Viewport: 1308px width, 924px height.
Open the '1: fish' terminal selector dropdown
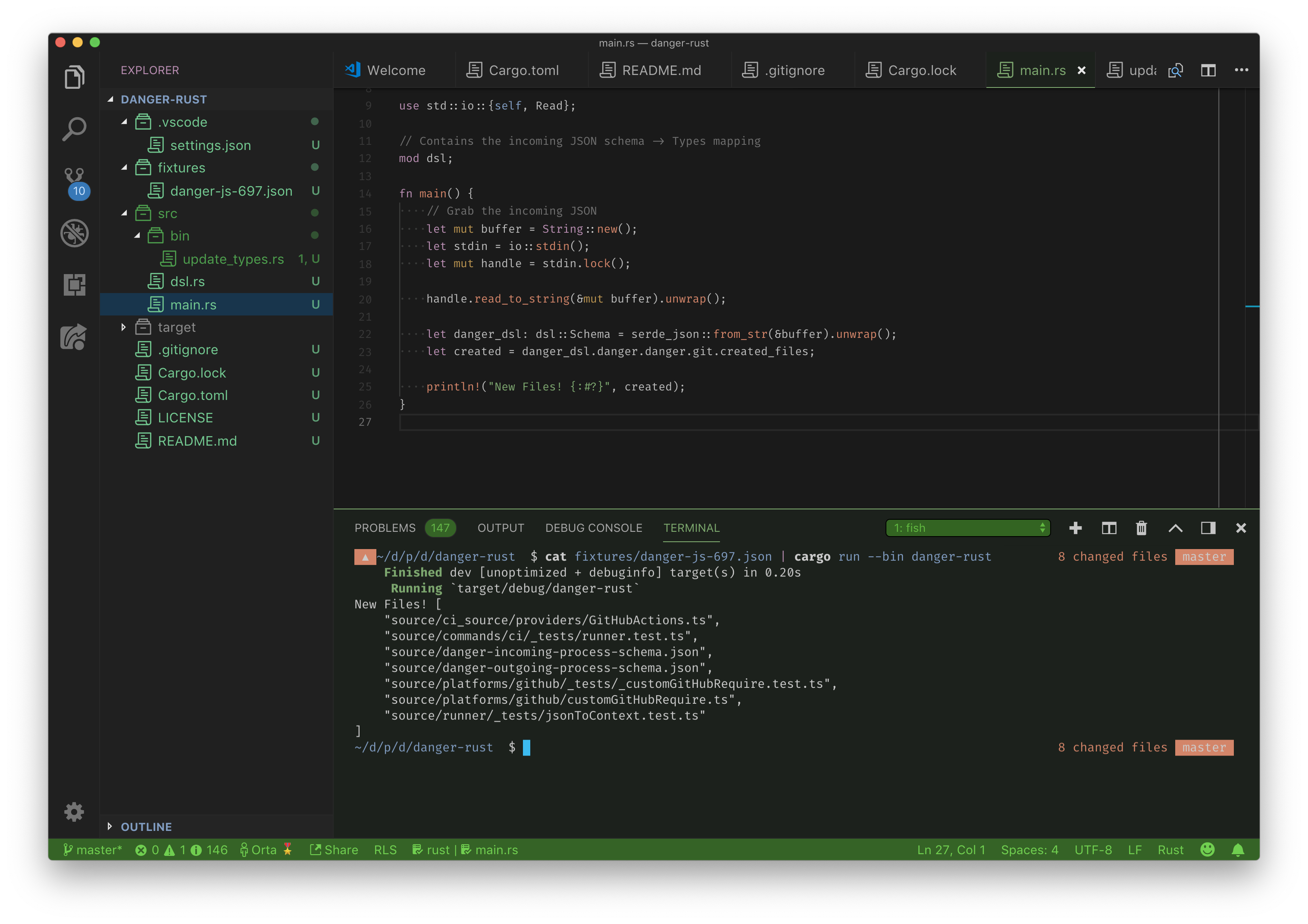click(967, 528)
